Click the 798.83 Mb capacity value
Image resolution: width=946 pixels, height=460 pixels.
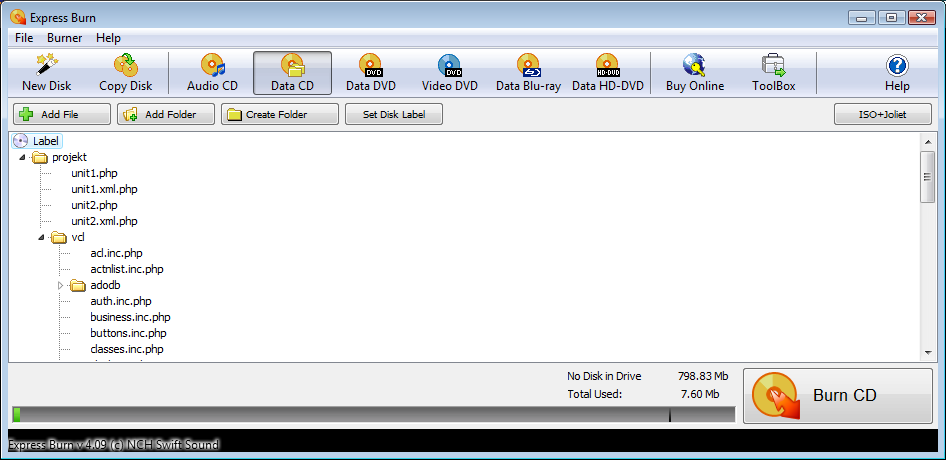[703, 377]
